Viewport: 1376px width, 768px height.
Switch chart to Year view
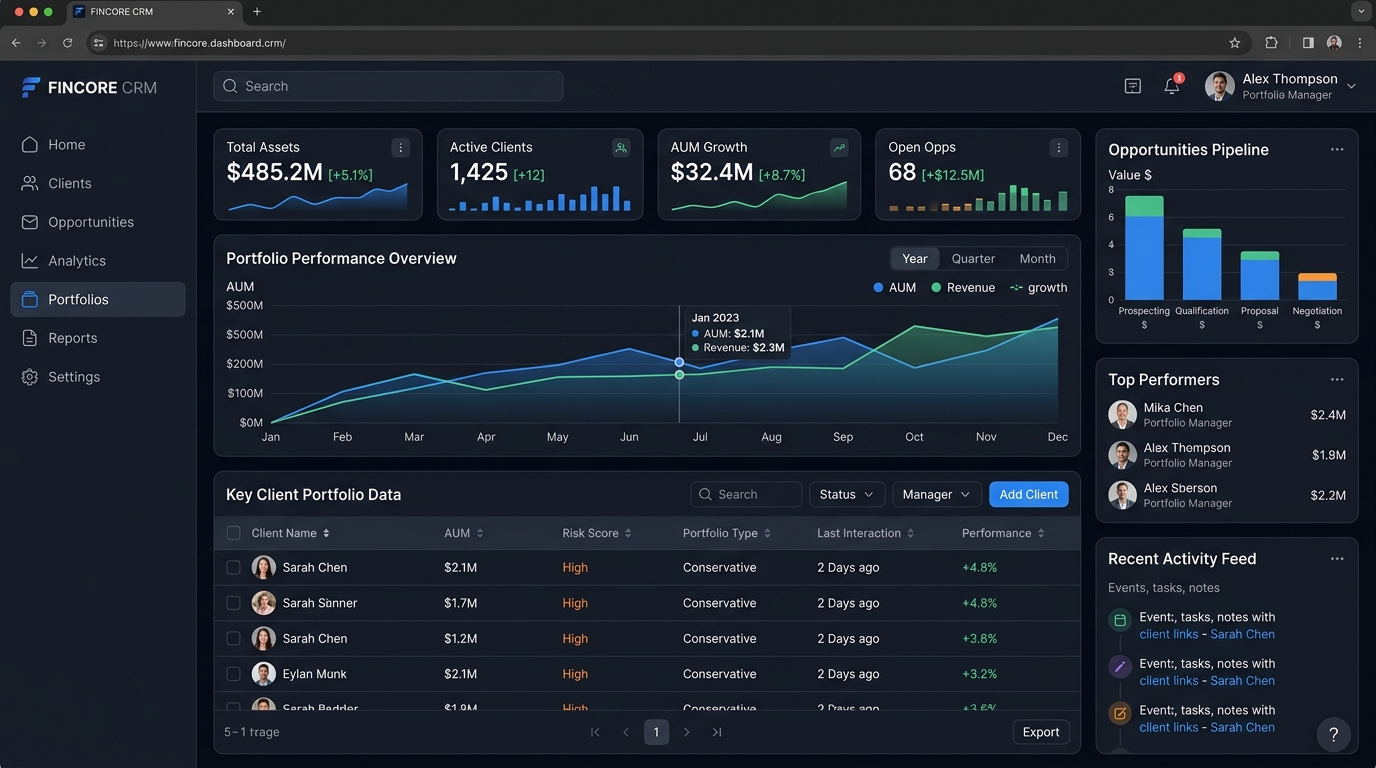(x=915, y=258)
